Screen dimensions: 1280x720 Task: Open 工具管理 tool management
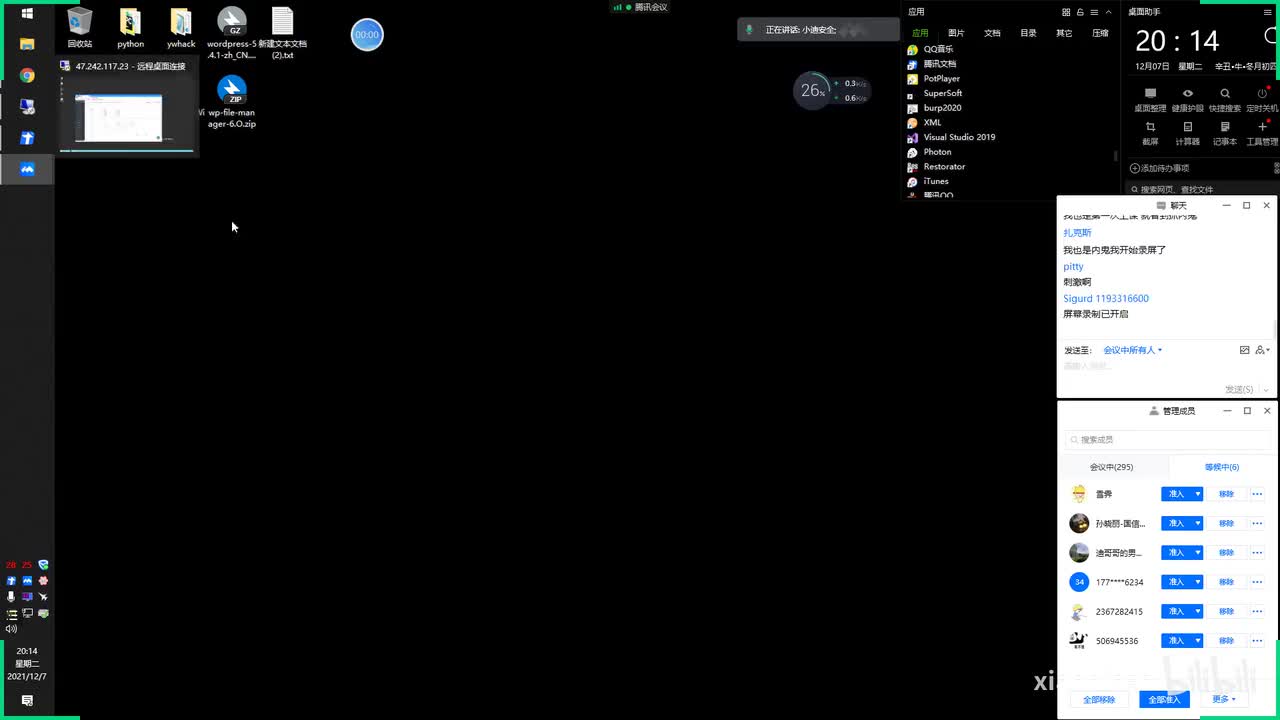(1262, 133)
